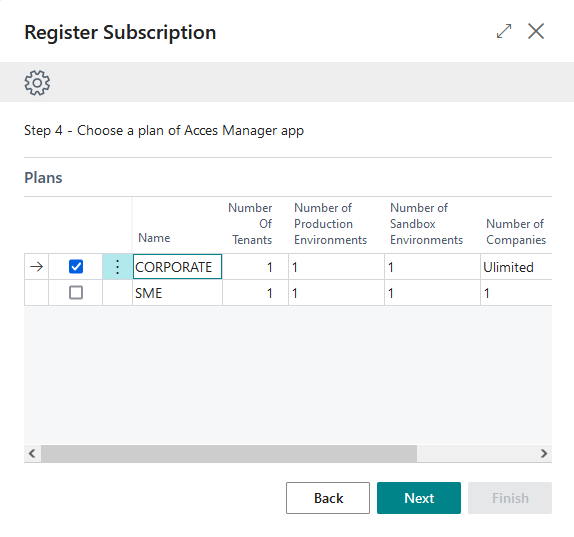
Task: Click Step 4 instruction text
Action: pos(164,131)
